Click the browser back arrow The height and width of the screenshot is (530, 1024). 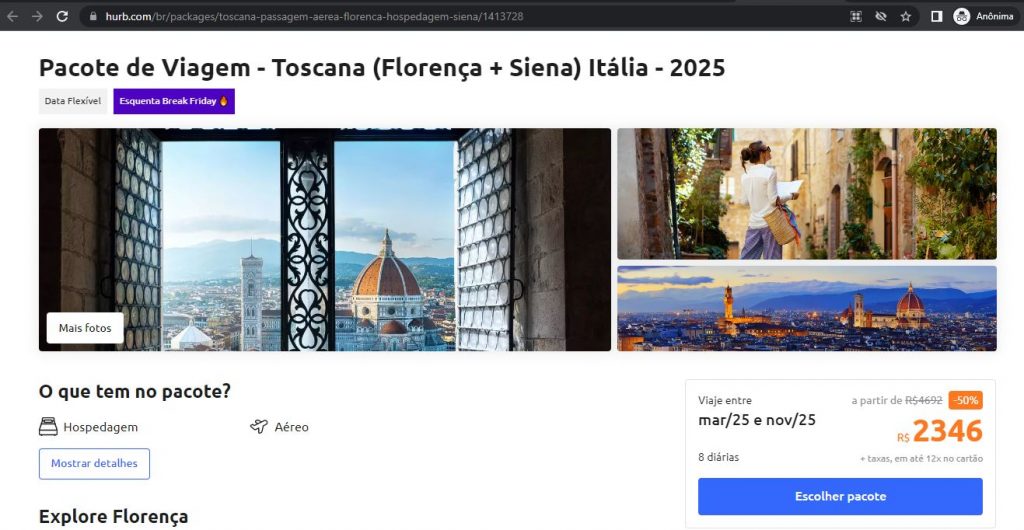(12, 16)
